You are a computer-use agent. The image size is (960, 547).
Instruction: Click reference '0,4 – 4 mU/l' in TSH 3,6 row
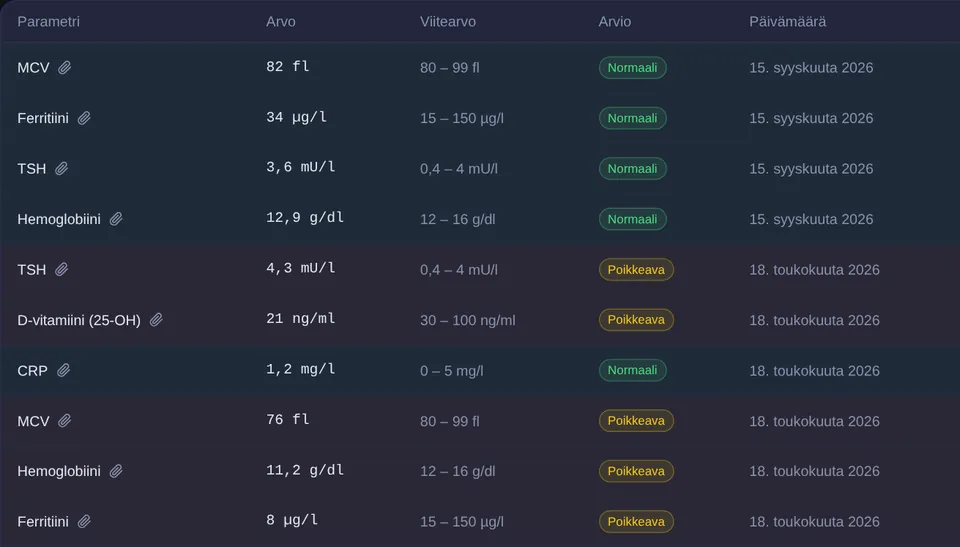[459, 168]
